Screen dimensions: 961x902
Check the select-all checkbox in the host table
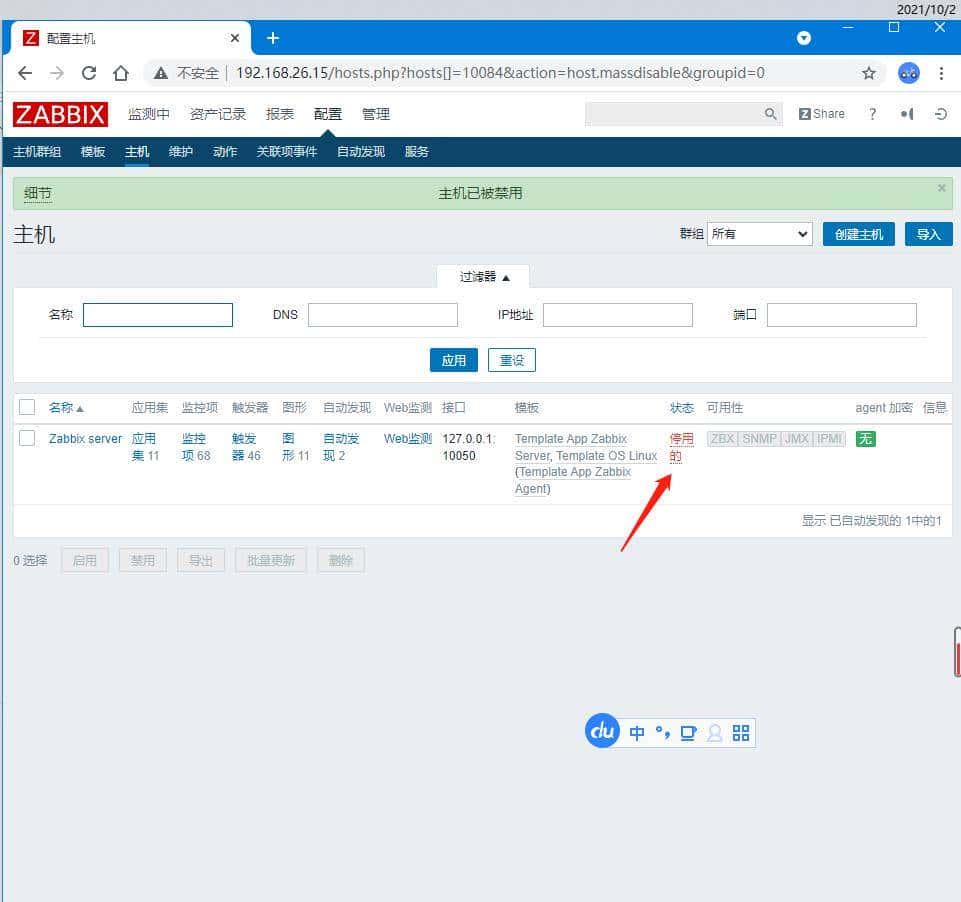pyautogui.click(x=27, y=407)
